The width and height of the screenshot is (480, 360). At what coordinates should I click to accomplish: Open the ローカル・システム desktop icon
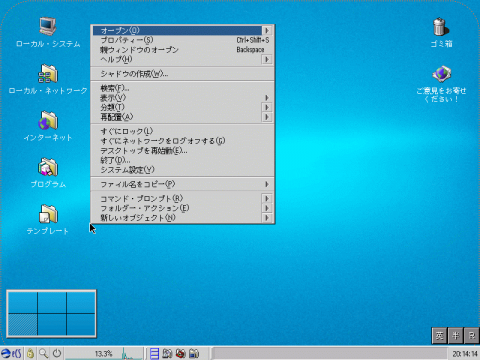click(x=48, y=26)
